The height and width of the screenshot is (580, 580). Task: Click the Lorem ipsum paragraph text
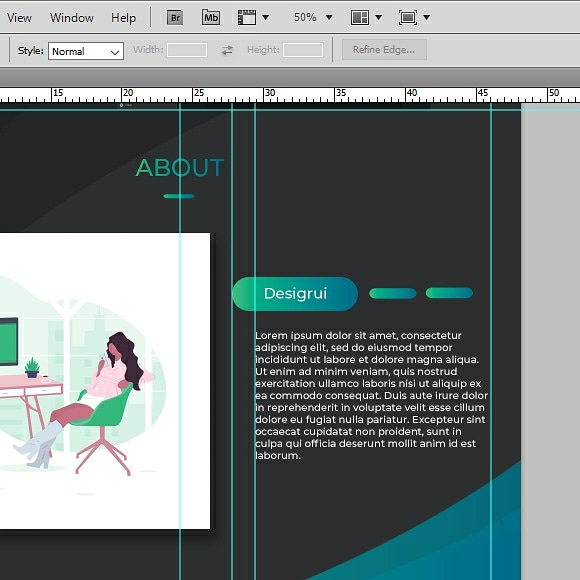tap(371, 395)
